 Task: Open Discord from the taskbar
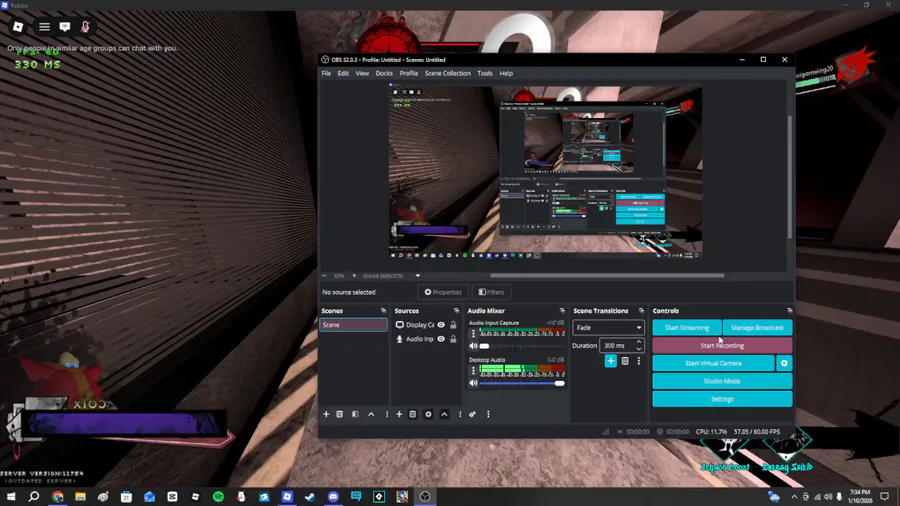(x=333, y=497)
